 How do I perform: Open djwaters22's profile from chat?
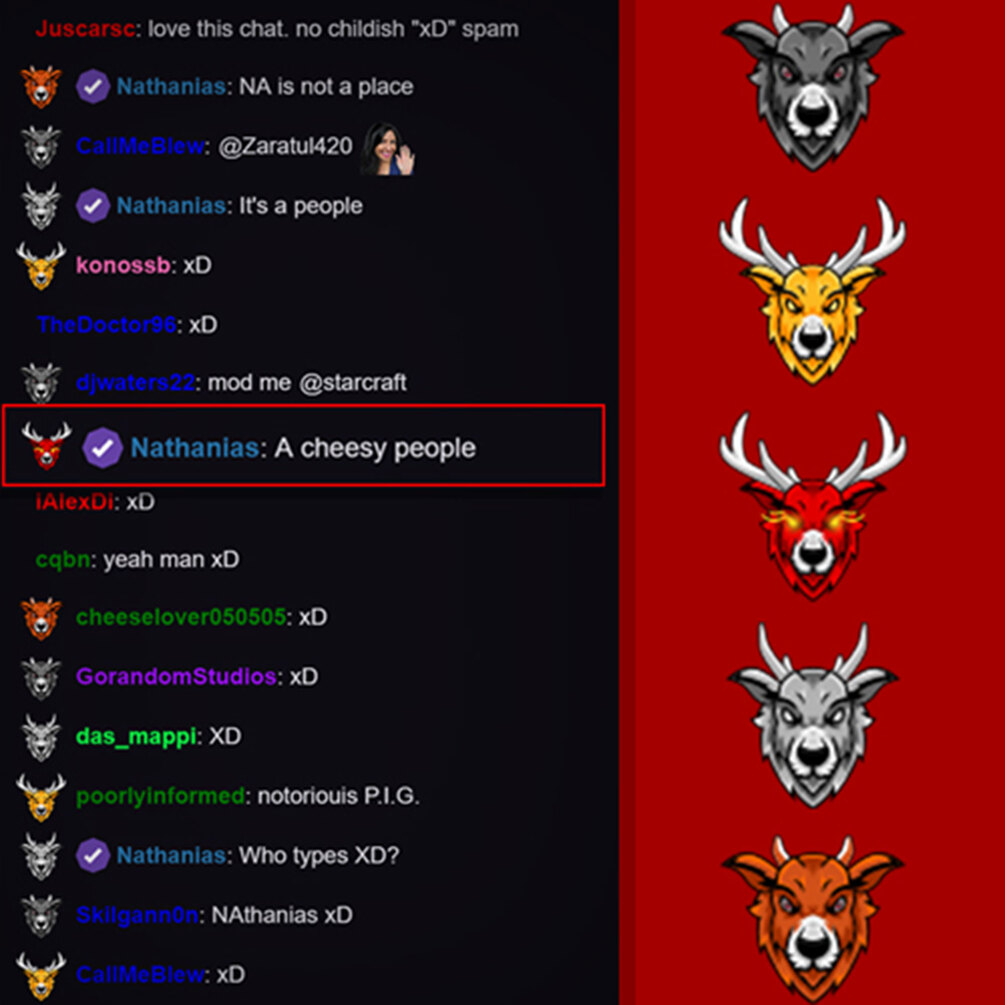(135, 383)
